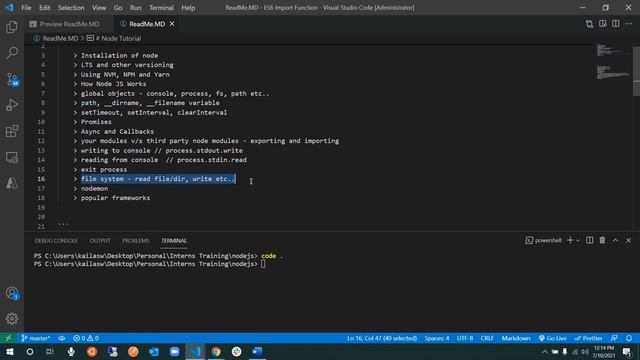Show hidden system tray icons
640x360 pixels.
545,351
